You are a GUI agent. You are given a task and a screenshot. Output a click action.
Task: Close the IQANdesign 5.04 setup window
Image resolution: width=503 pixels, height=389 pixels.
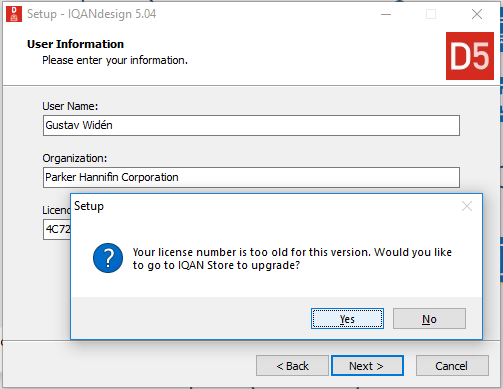click(477, 14)
